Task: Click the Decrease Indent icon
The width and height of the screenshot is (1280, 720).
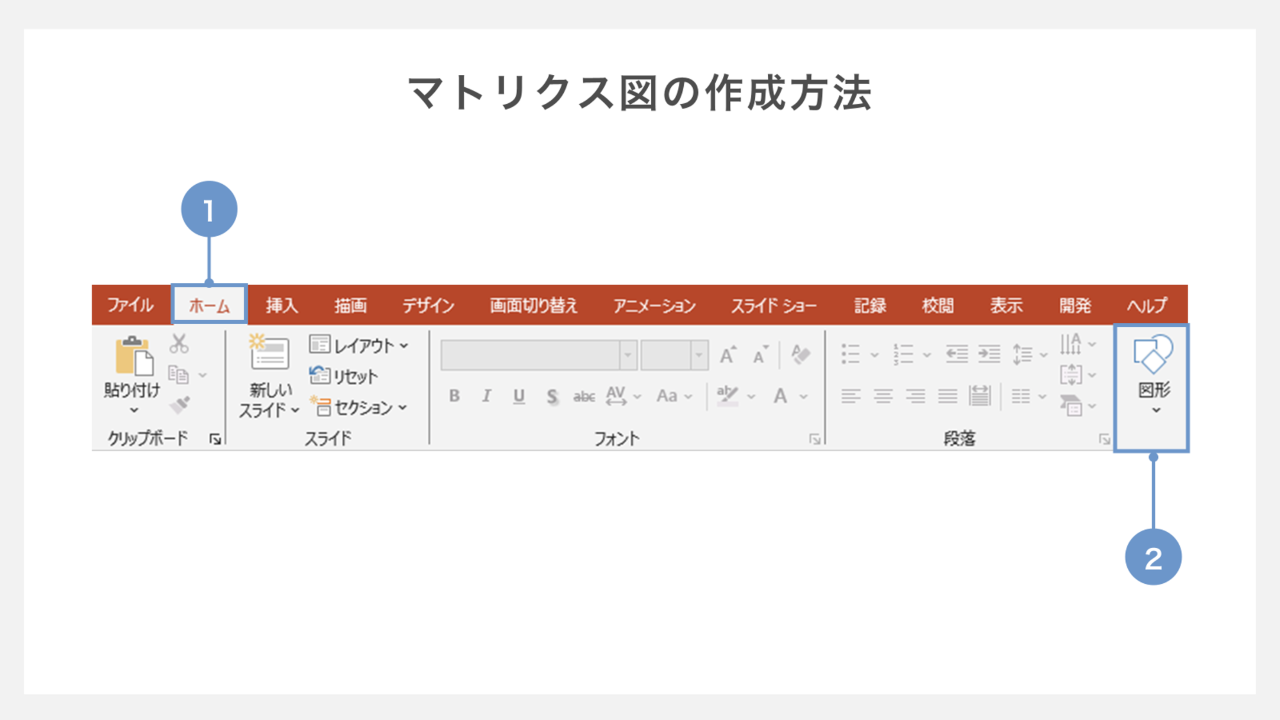Action: click(957, 354)
